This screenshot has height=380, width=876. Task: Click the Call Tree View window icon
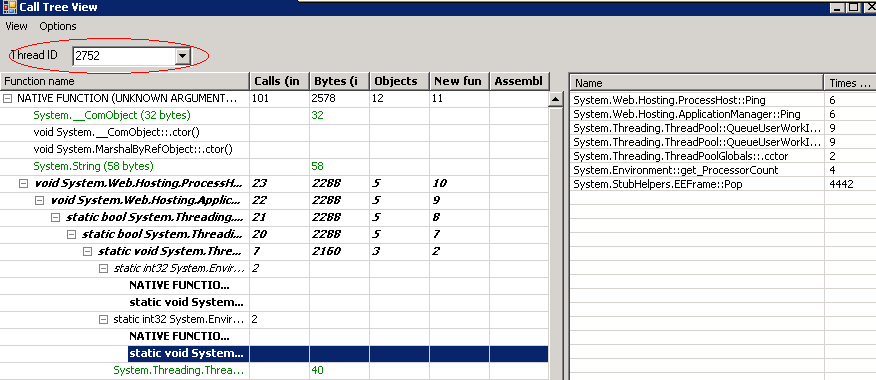click(x=8, y=7)
